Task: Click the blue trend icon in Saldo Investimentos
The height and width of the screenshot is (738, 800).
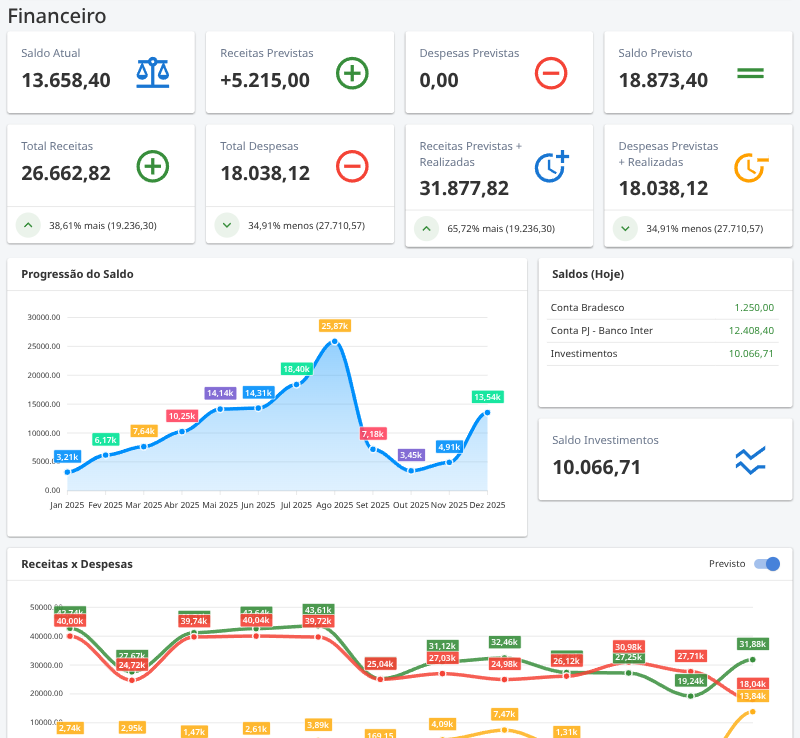Action: click(750, 460)
